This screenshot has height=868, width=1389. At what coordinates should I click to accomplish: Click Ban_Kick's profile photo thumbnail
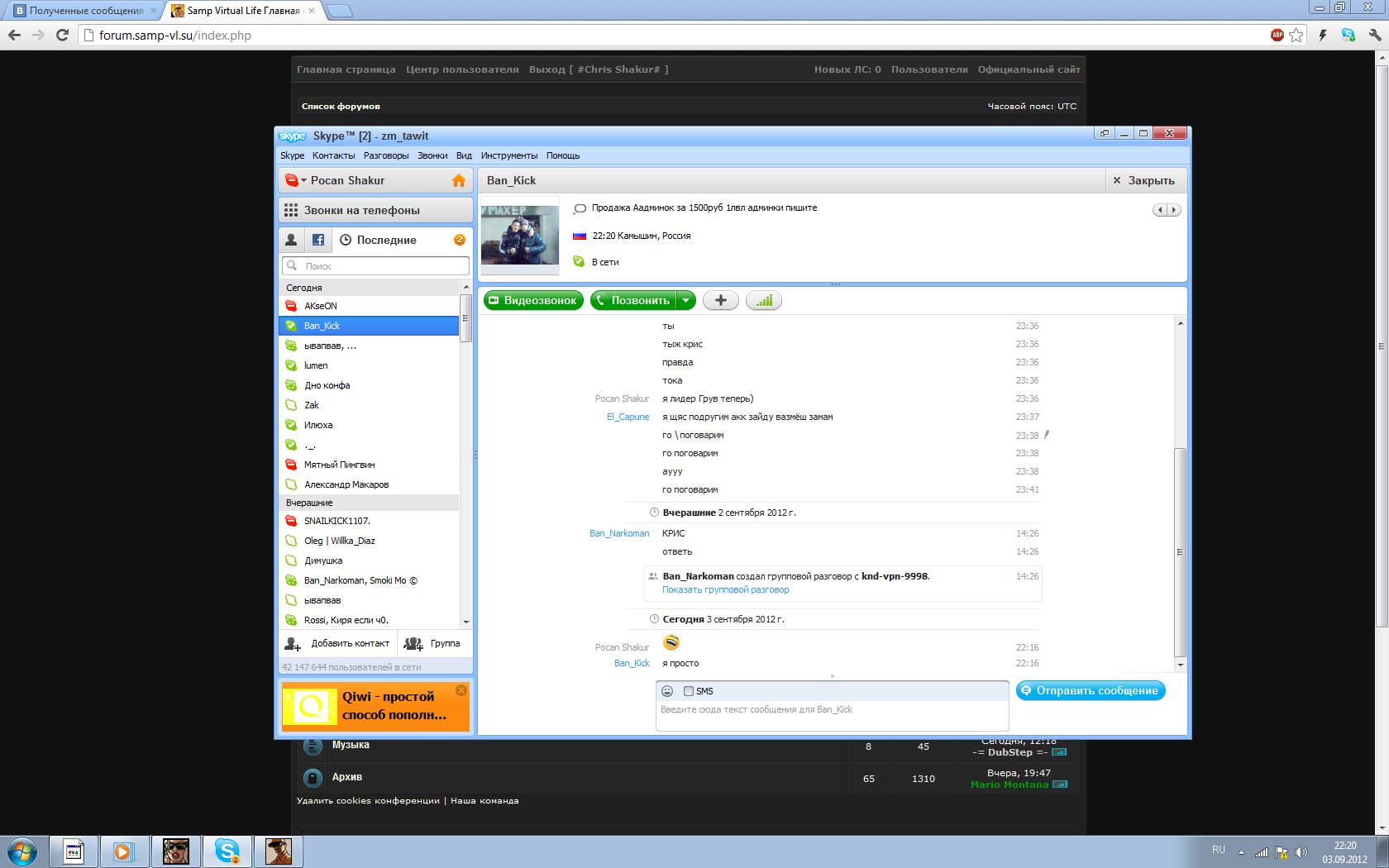click(x=519, y=235)
